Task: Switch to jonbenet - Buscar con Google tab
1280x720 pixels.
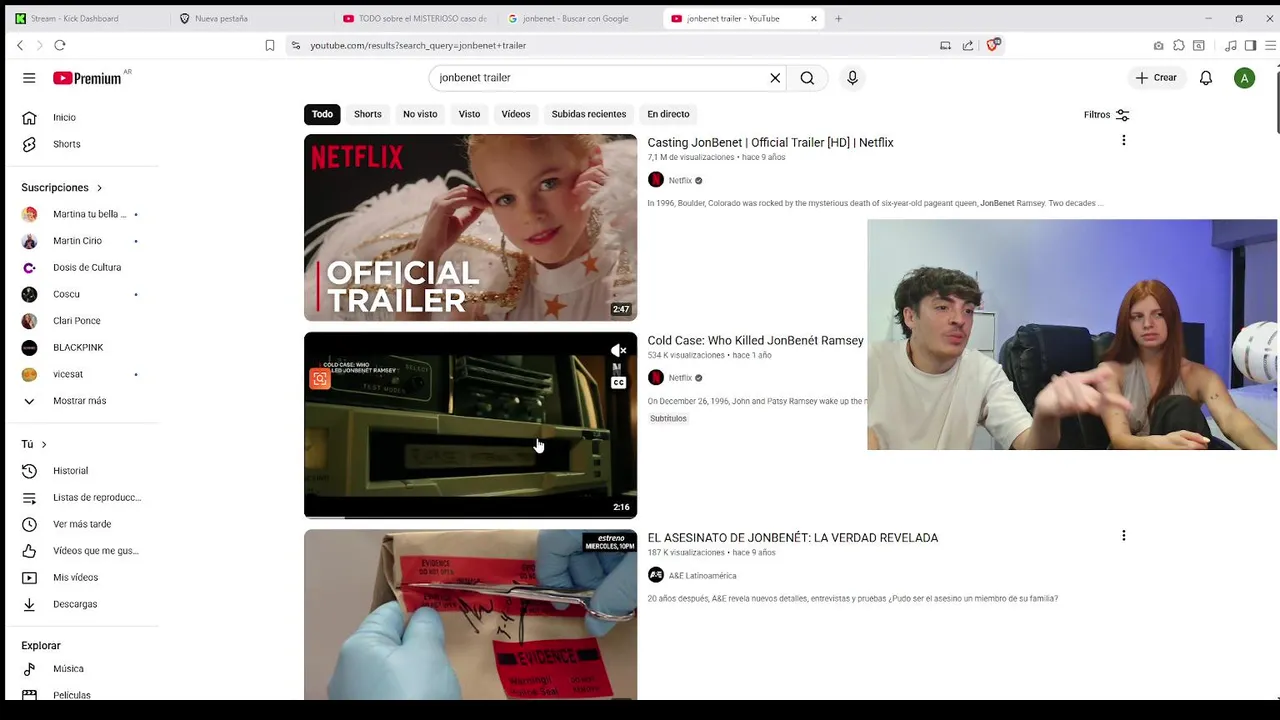Action: pos(576,18)
